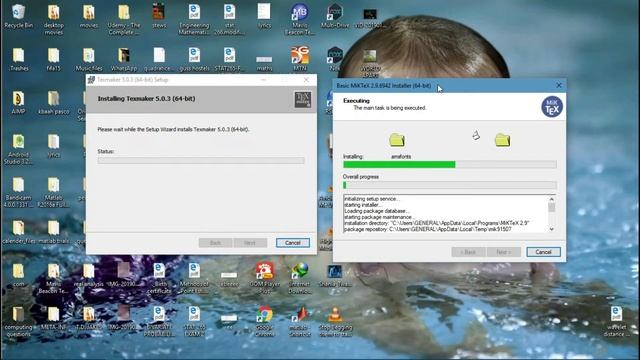Screen dimensions: 640x360
Task: Open the MTN shortcut icon
Action: (300, 60)
